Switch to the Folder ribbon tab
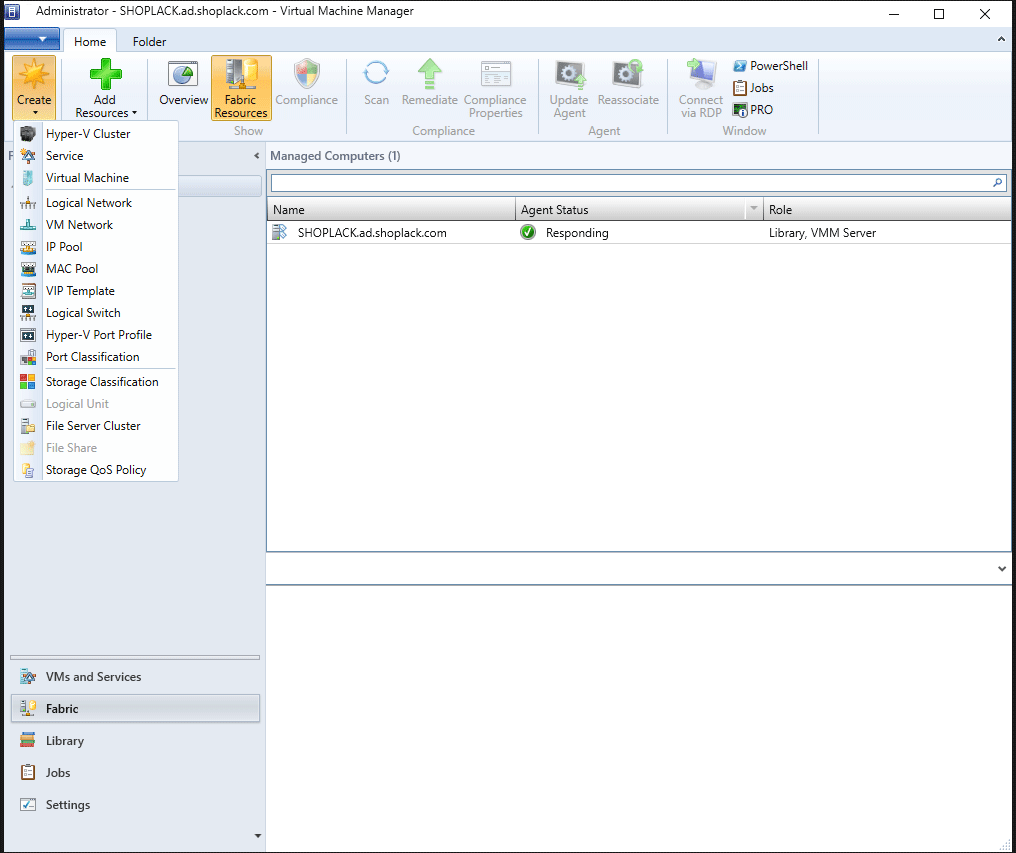The height and width of the screenshot is (853, 1016). coord(150,41)
